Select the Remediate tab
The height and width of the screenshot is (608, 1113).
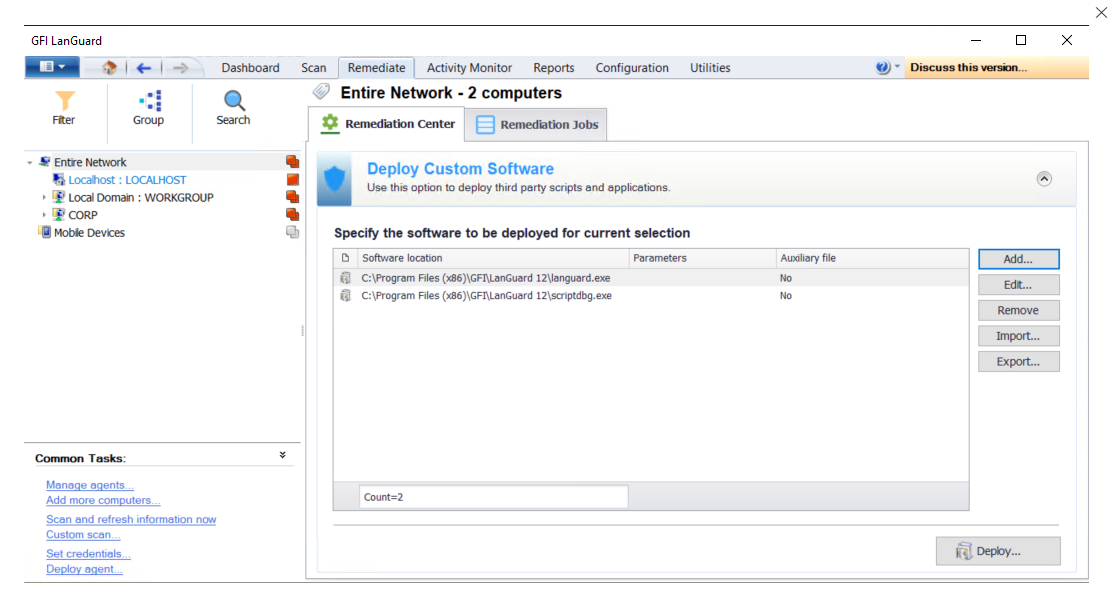[376, 67]
